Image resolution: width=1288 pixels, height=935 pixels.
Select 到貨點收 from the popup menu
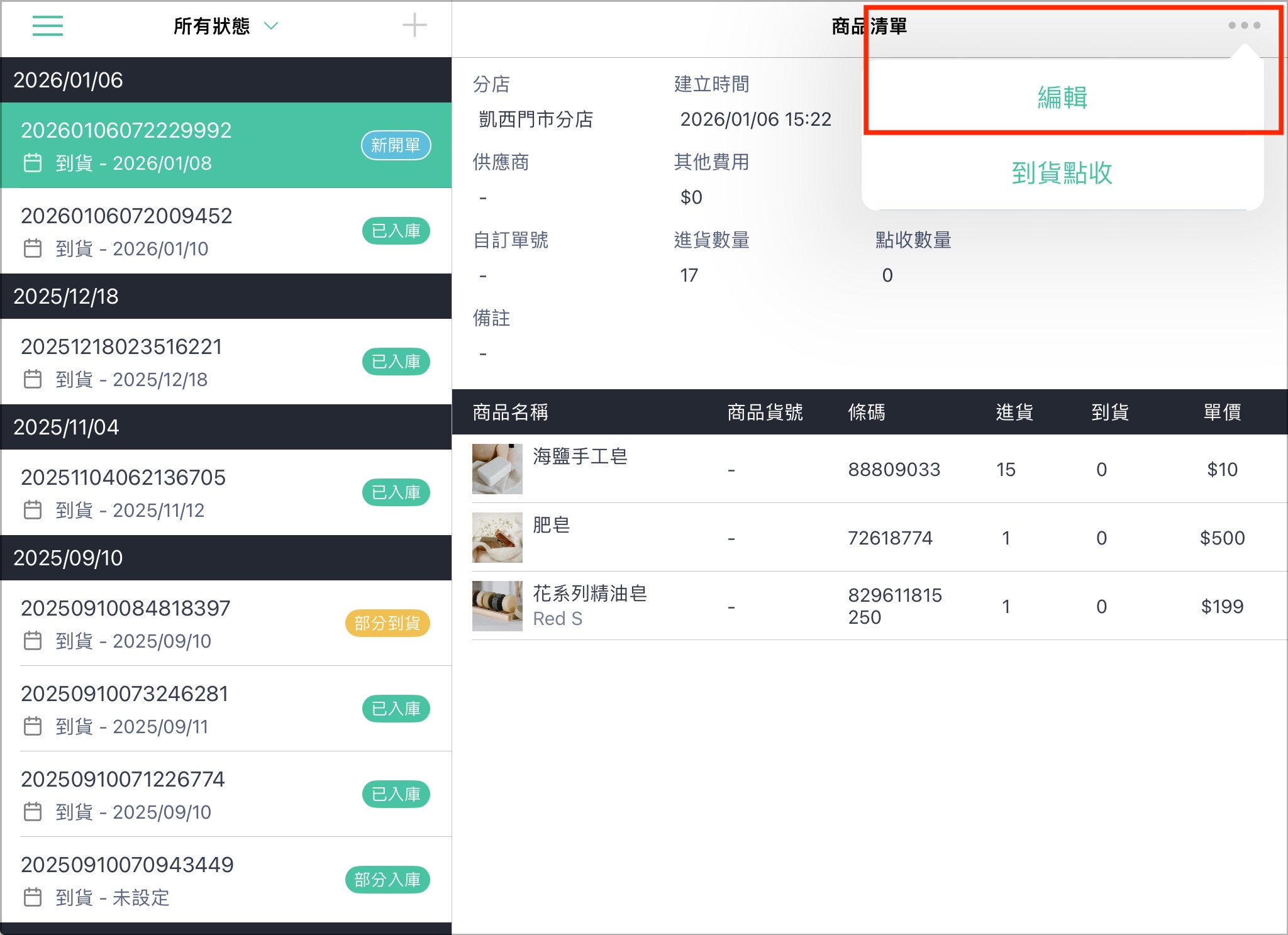(x=1062, y=172)
